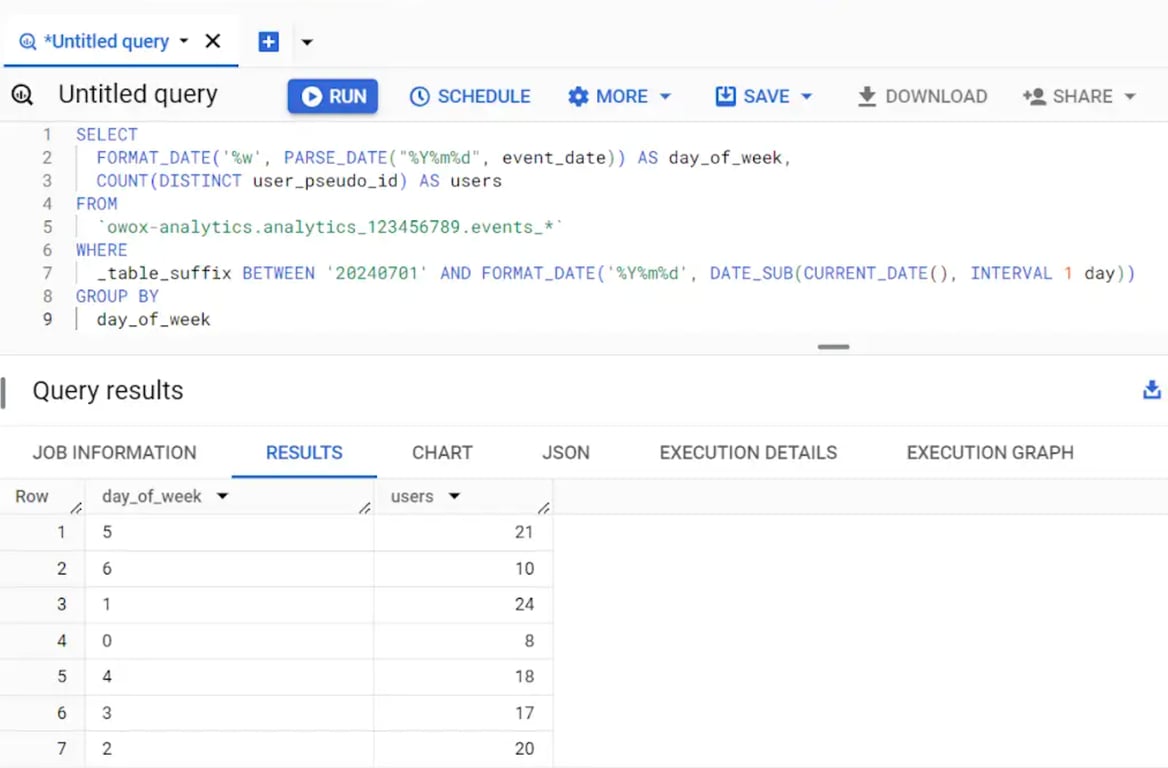Open the Chart tab

442,452
